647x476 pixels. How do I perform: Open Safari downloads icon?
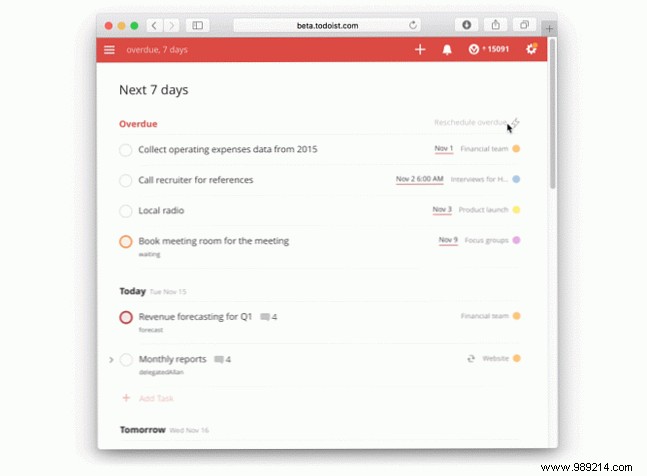pyautogui.click(x=467, y=25)
